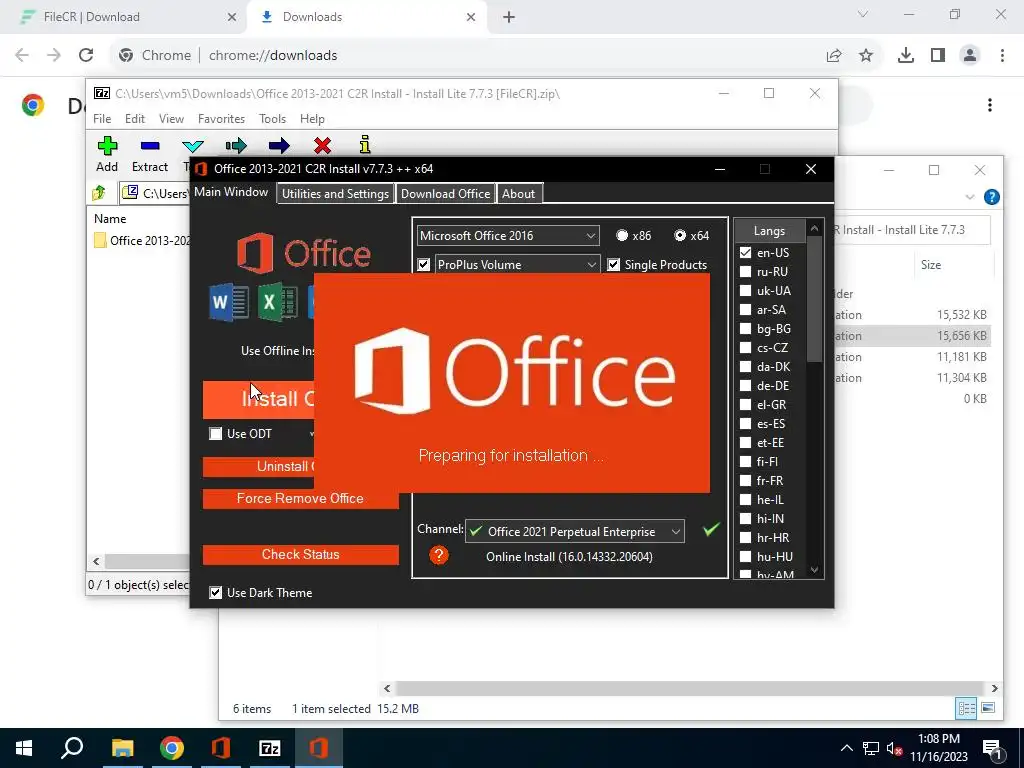The height and width of the screenshot is (768, 1024).
Task: Toggle the ProPlus Volume checkbox
Action: pos(424,264)
